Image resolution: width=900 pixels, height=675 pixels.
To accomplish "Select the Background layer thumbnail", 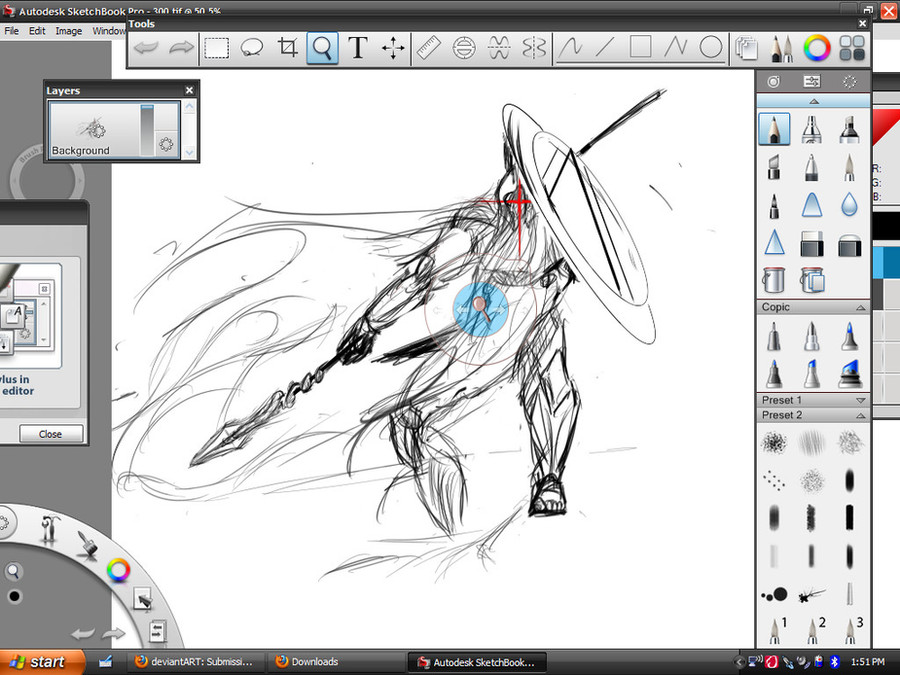I will coord(94,128).
